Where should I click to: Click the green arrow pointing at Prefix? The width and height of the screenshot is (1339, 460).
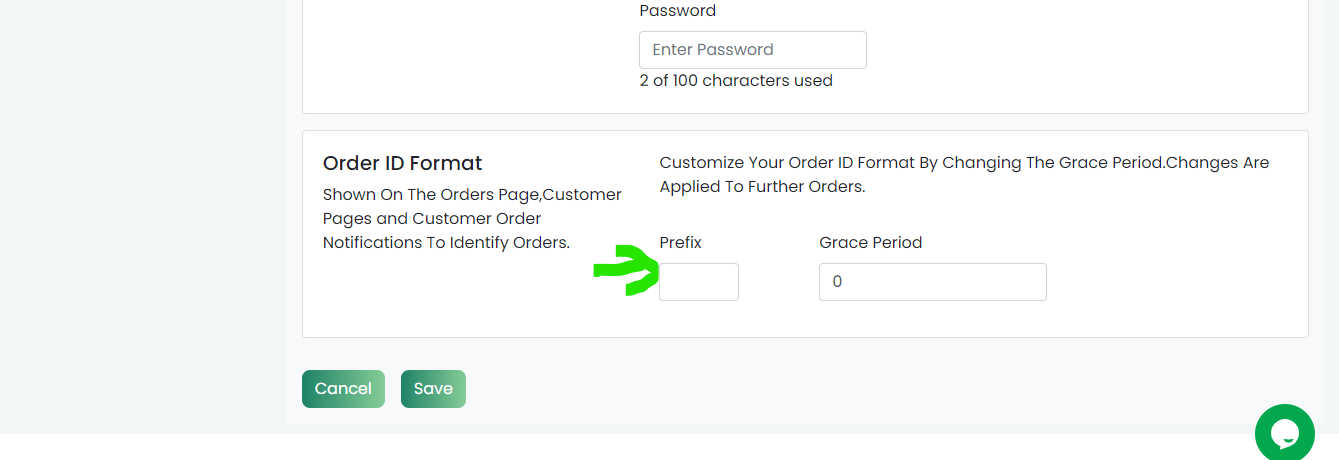tap(627, 270)
